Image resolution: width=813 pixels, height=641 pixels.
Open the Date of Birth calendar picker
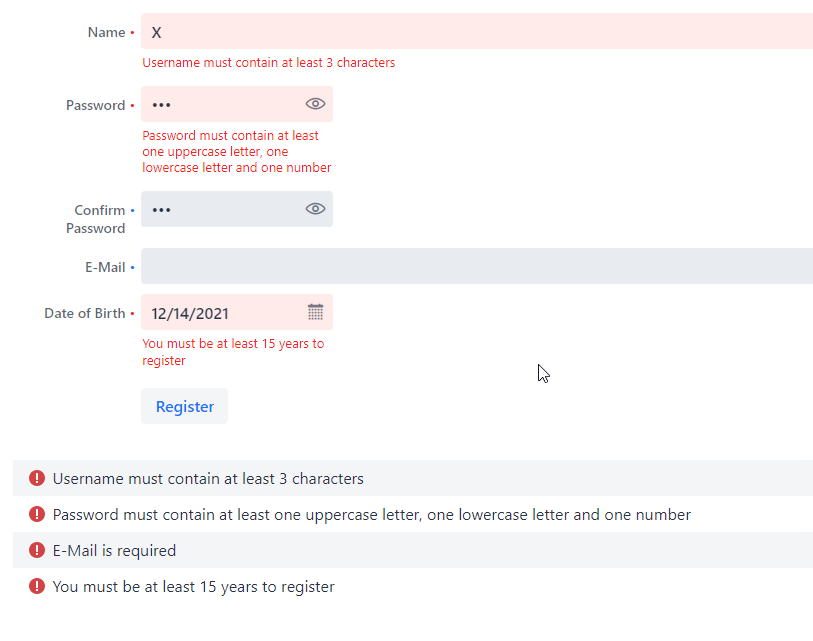(315, 312)
